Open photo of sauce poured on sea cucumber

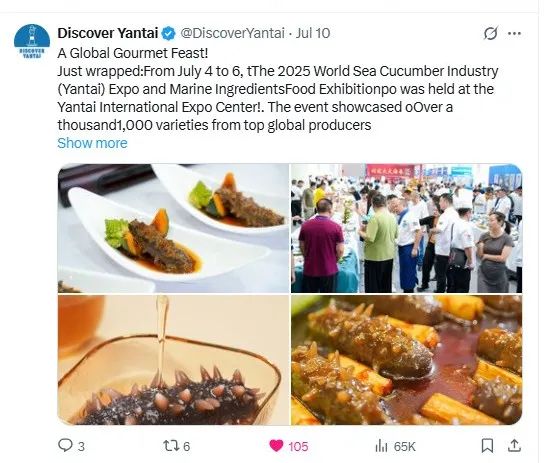coord(173,360)
